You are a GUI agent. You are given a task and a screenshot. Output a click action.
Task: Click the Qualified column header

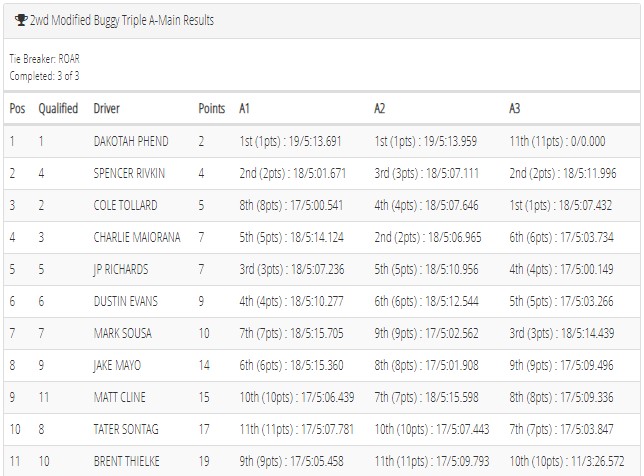pos(58,108)
